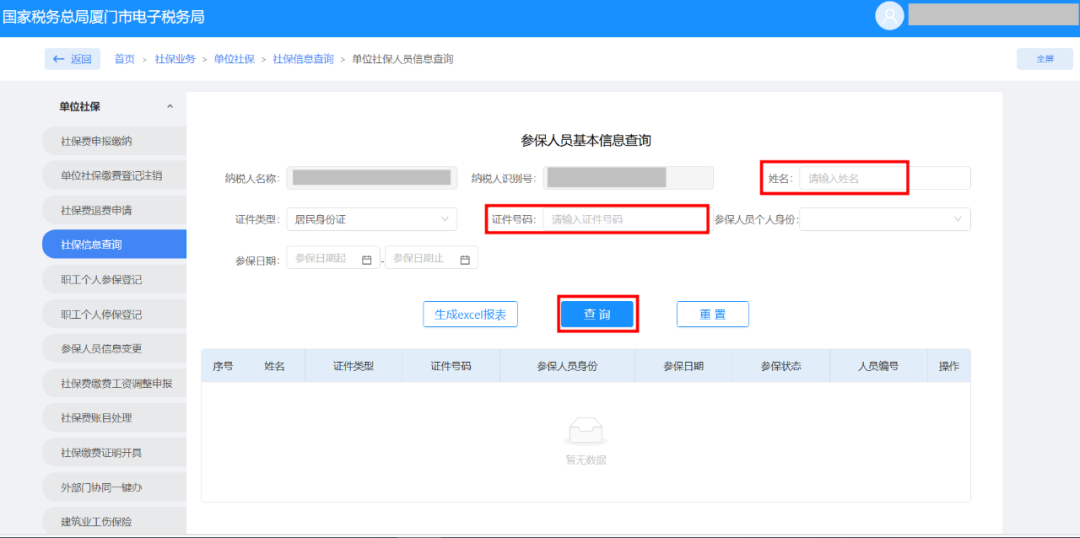Click the calendar icon of 参保日期止

(465, 260)
